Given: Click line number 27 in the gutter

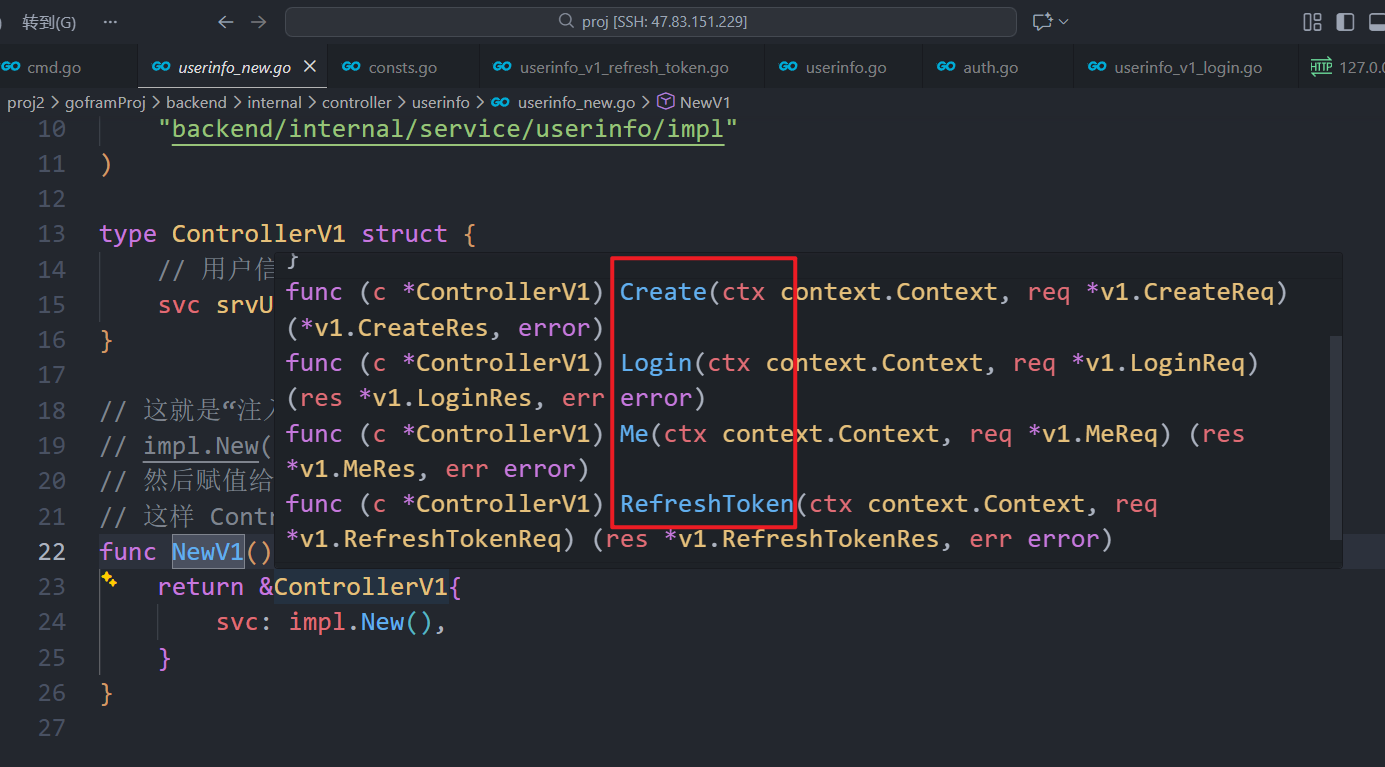Looking at the screenshot, I should click(x=51, y=728).
